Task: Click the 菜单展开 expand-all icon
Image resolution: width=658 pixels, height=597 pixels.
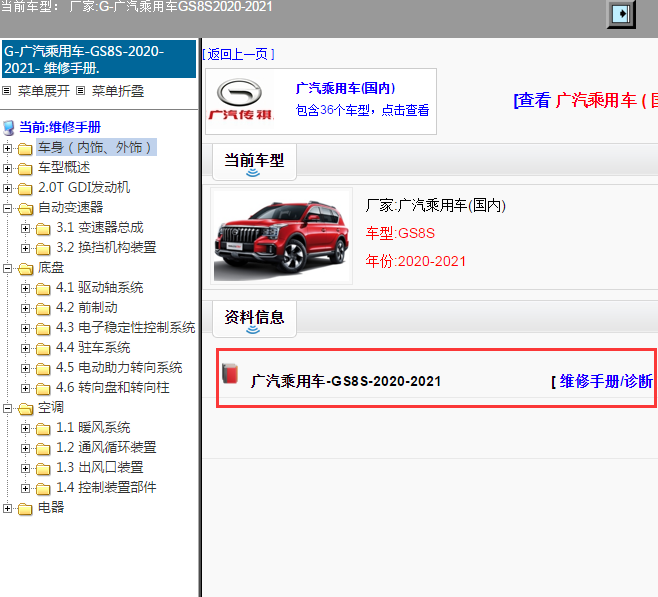Action: point(7,91)
